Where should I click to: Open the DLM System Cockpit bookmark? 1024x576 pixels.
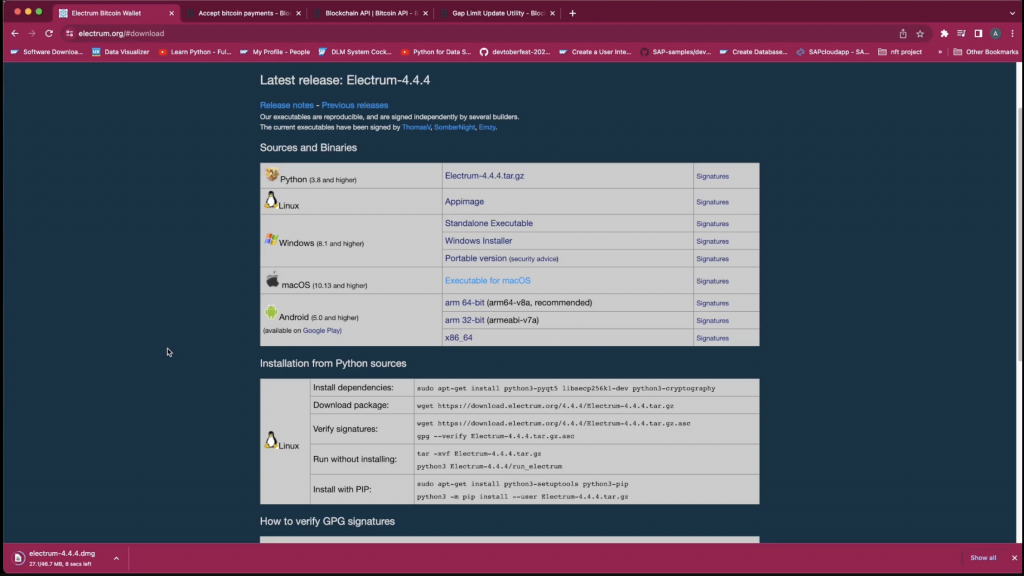(355, 52)
